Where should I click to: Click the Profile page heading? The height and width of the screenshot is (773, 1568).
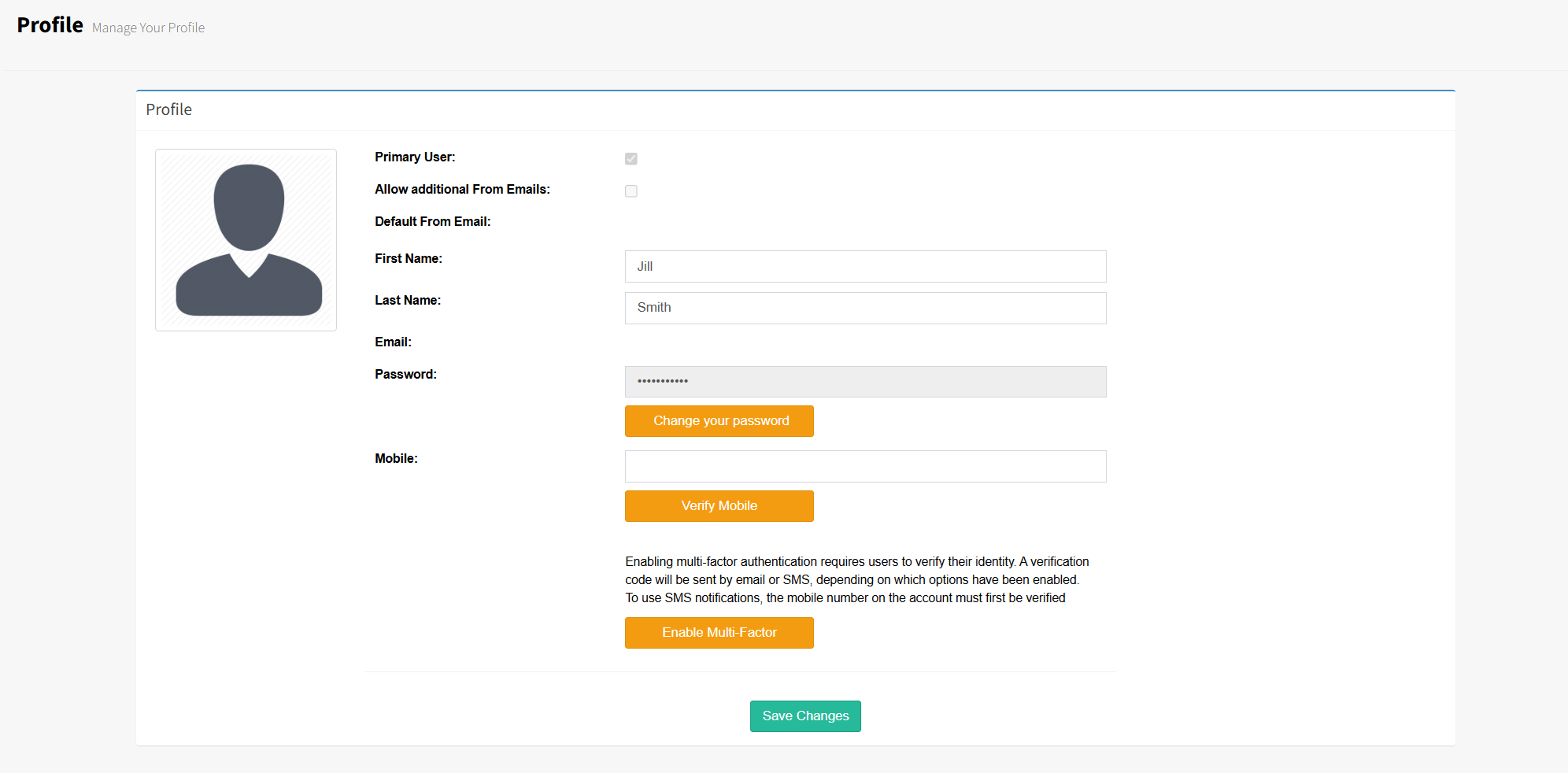click(50, 25)
